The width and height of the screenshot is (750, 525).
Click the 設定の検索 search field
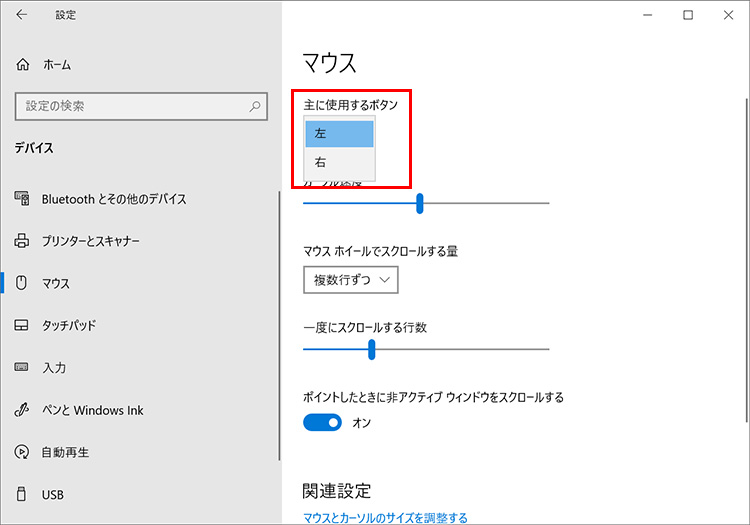(130, 106)
